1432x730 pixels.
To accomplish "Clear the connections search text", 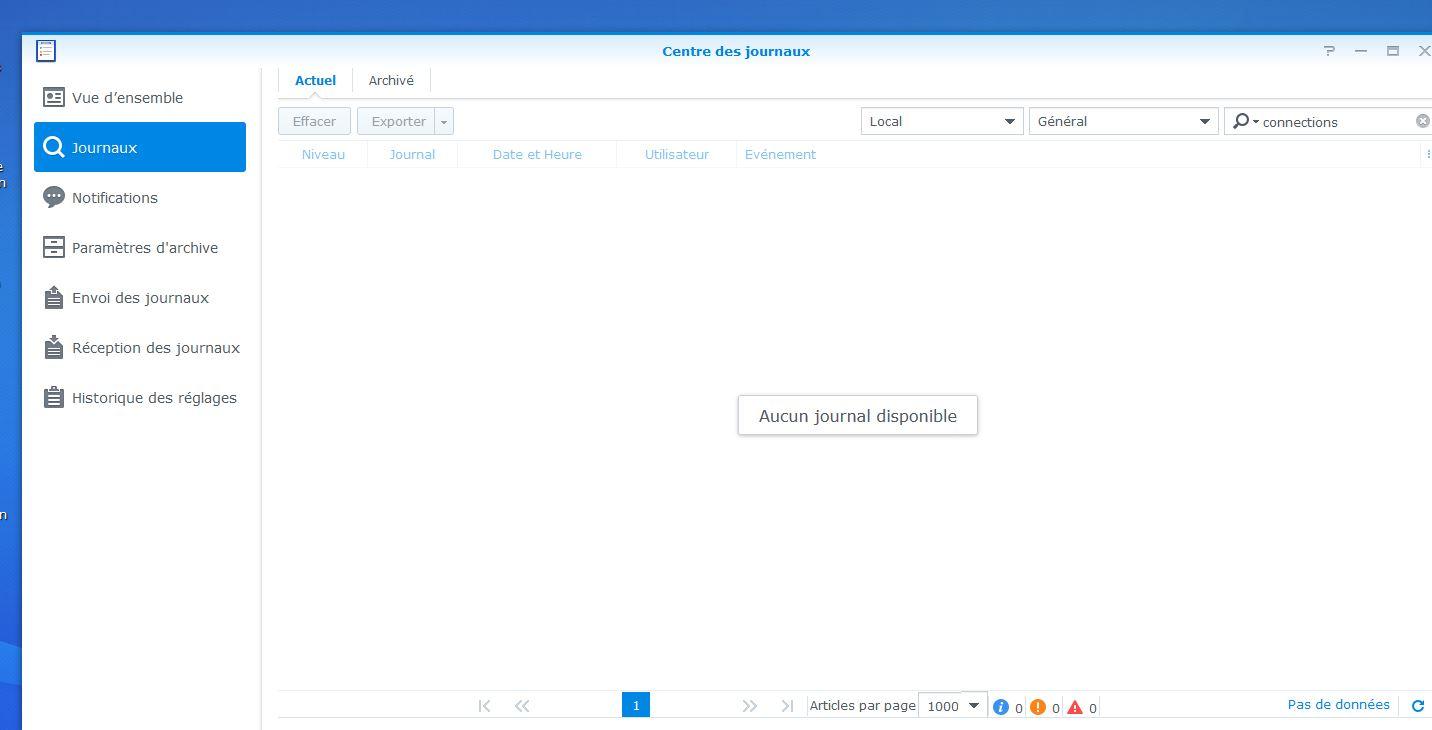I will 1422,121.
